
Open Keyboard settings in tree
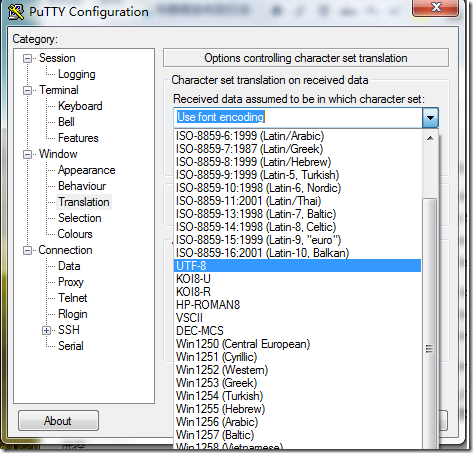[x=80, y=106]
